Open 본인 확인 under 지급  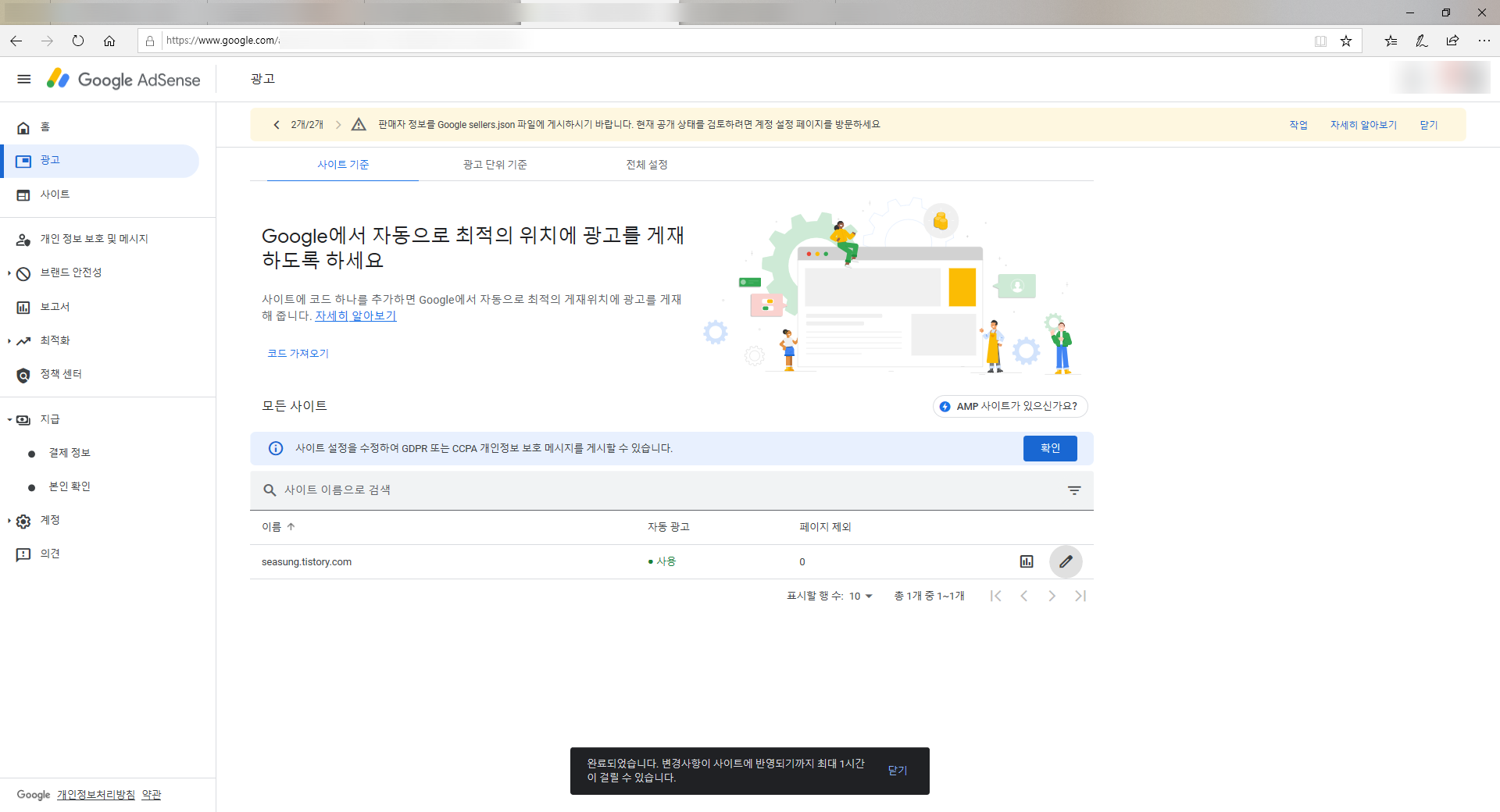(70, 486)
